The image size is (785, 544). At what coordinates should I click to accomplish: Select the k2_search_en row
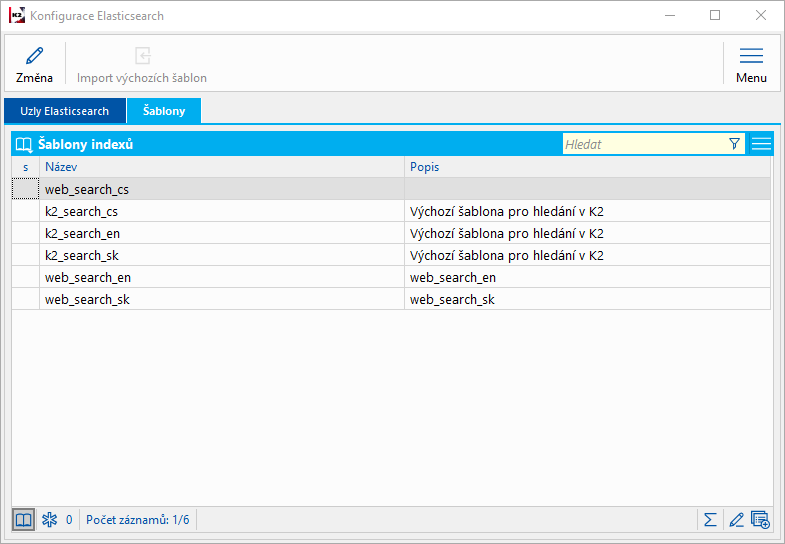391,233
